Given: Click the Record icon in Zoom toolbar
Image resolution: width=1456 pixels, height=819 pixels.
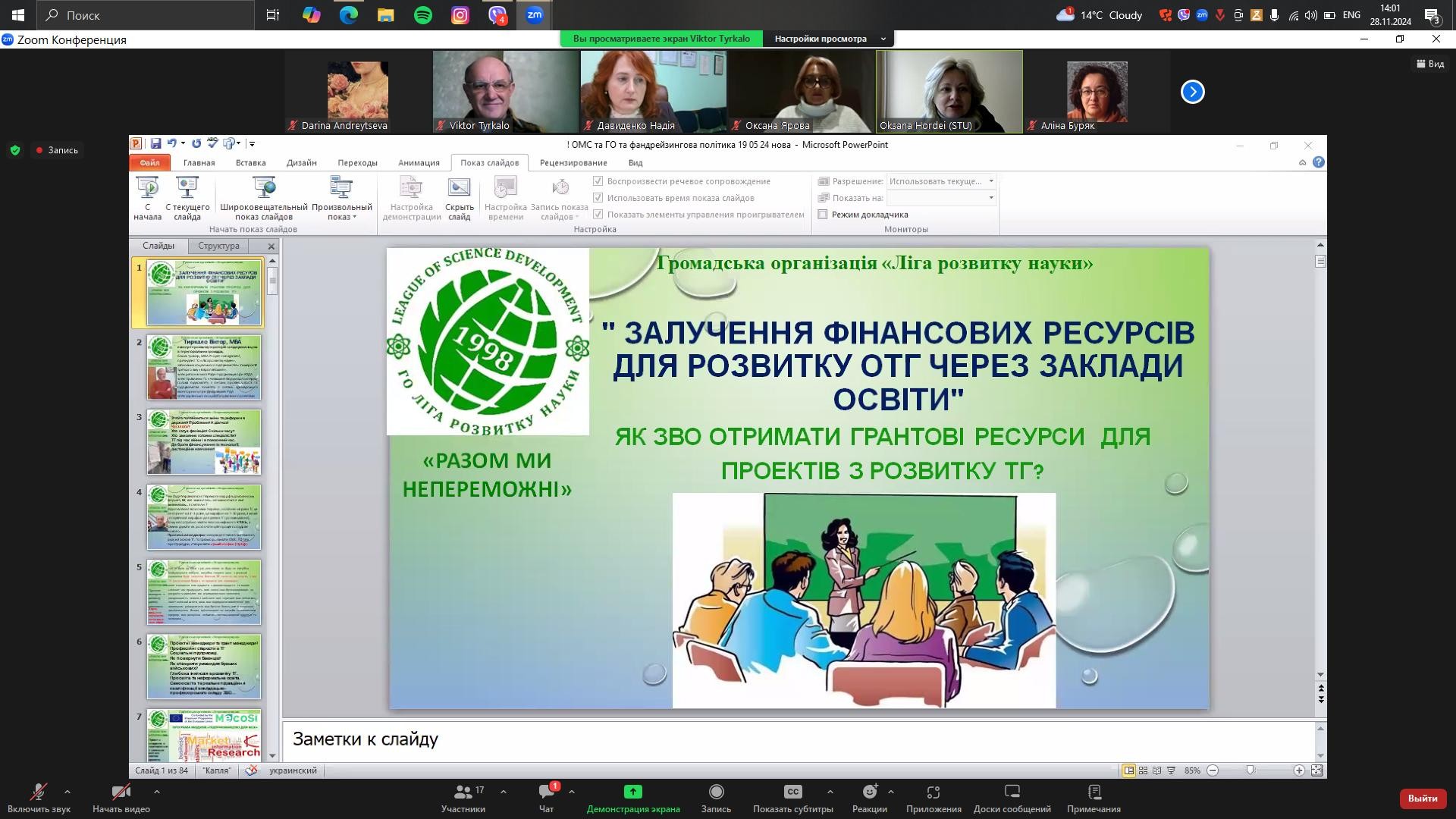Looking at the screenshot, I should click(716, 792).
